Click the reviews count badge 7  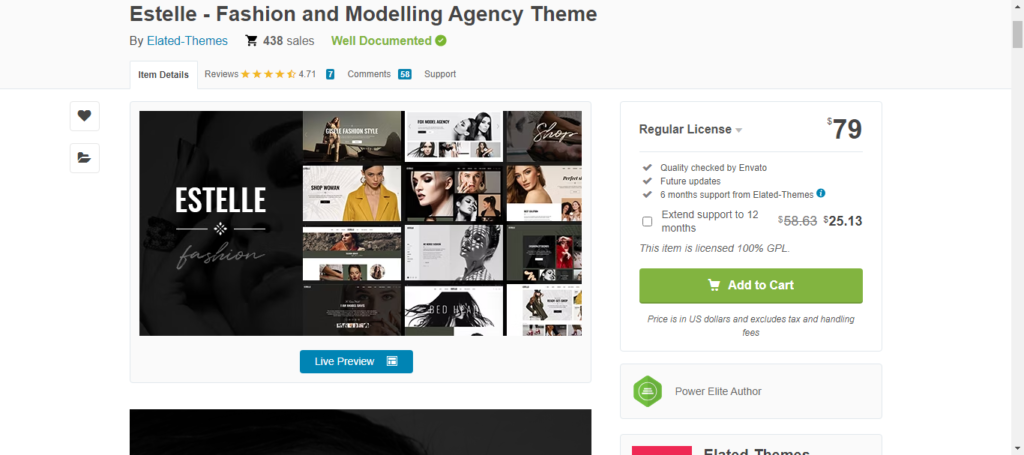(330, 74)
